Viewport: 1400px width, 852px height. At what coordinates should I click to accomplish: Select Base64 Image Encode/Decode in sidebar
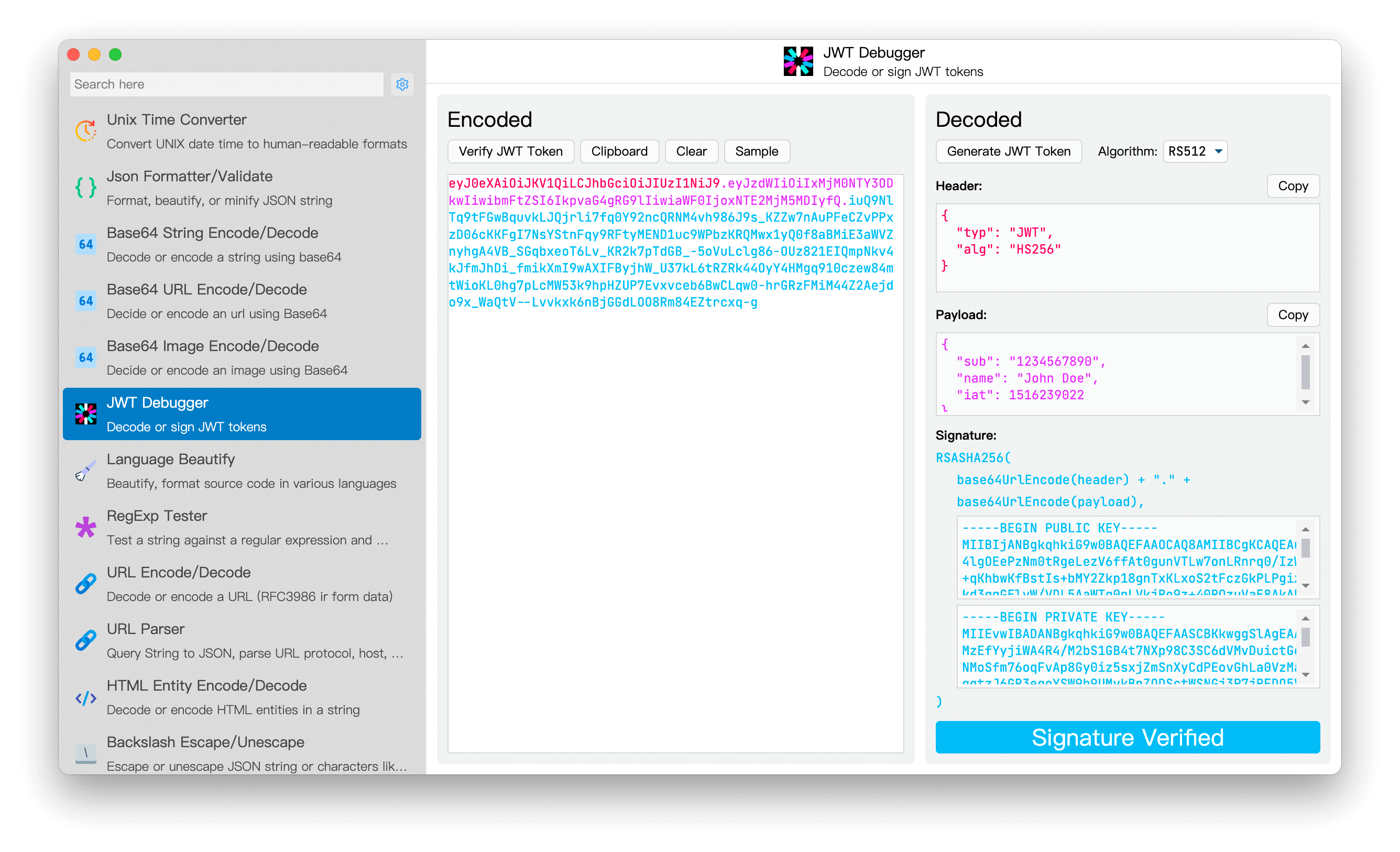pyautogui.click(x=242, y=357)
